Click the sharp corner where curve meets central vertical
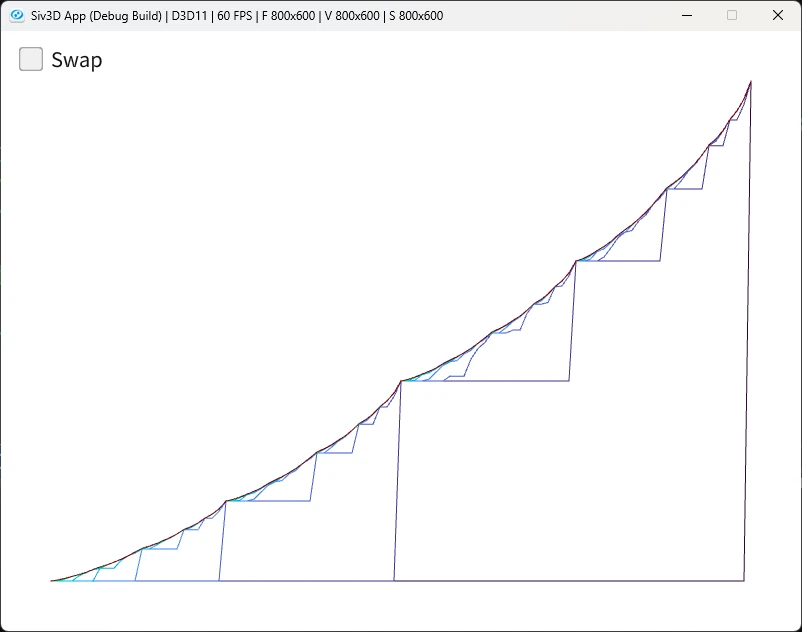 401,381
